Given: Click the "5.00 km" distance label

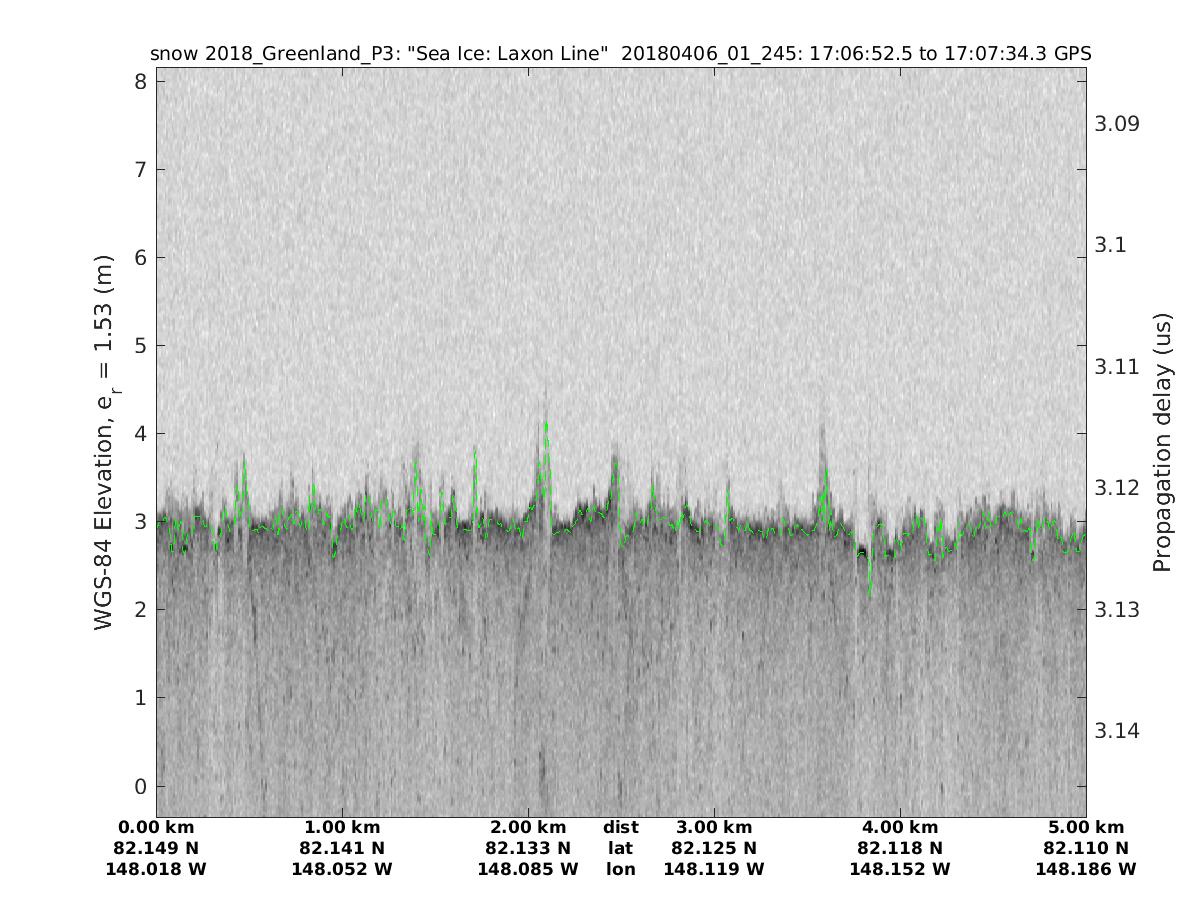Looking at the screenshot, I should (1086, 828).
